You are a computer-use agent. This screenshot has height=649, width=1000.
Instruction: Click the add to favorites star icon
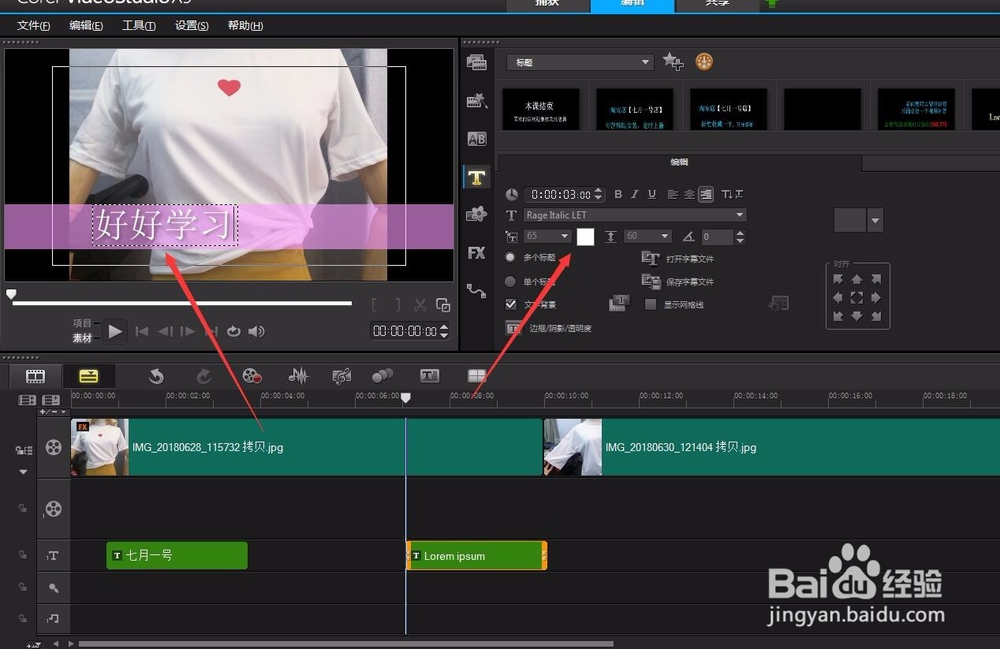(x=673, y=62)
